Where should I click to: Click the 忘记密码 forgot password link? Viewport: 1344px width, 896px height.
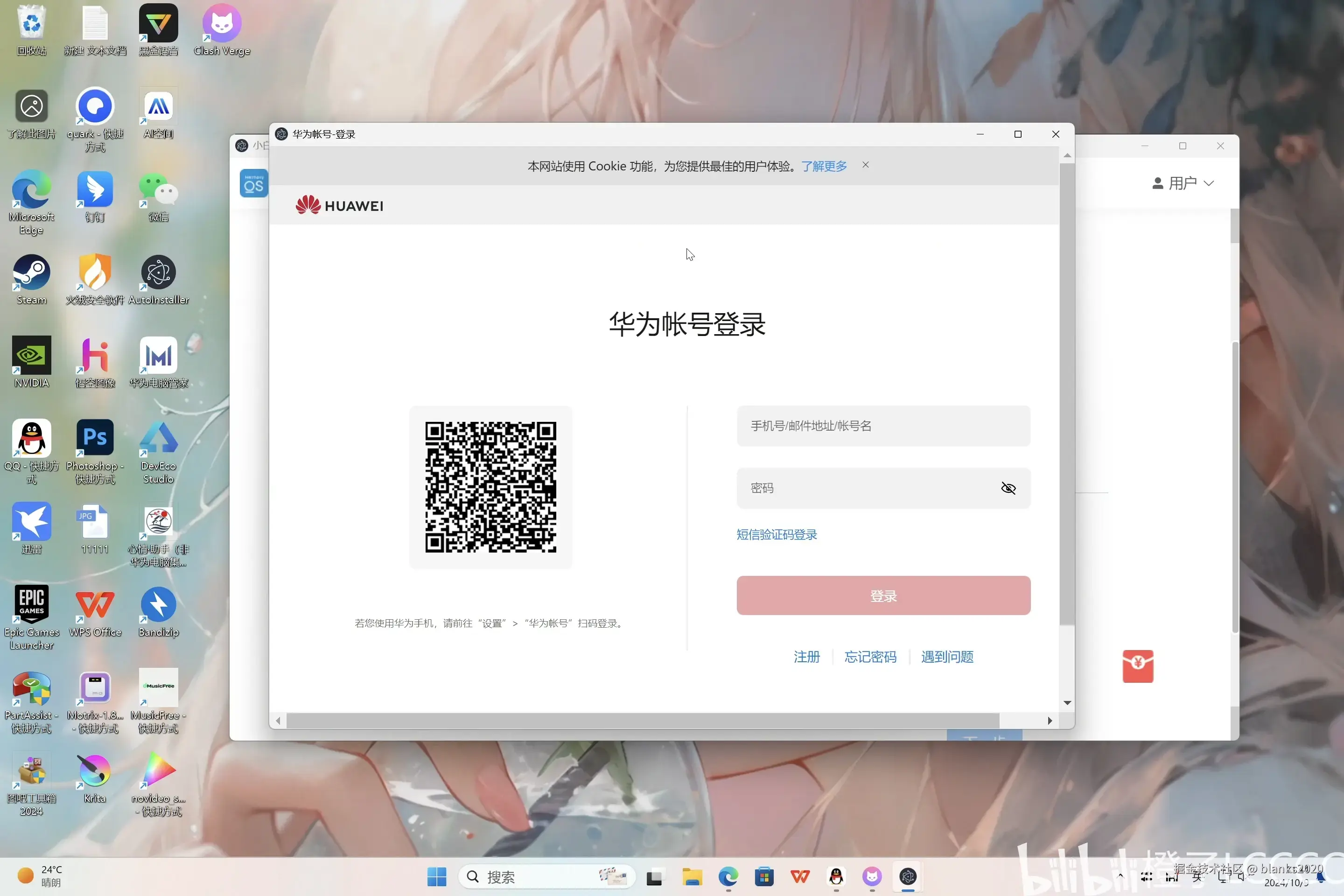pyautogui.click(x=870, y=657)
